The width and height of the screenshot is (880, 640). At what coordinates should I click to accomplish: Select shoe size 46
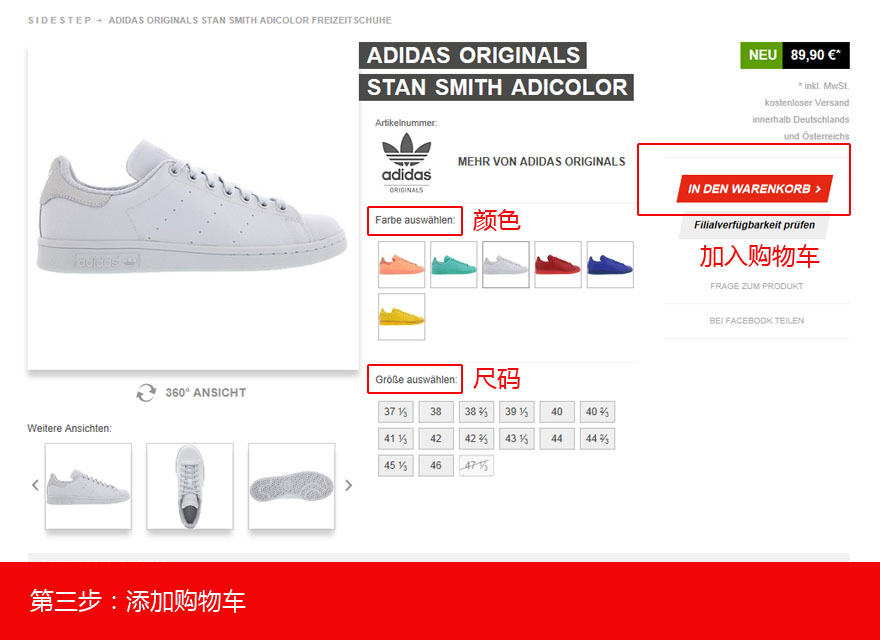436,465
